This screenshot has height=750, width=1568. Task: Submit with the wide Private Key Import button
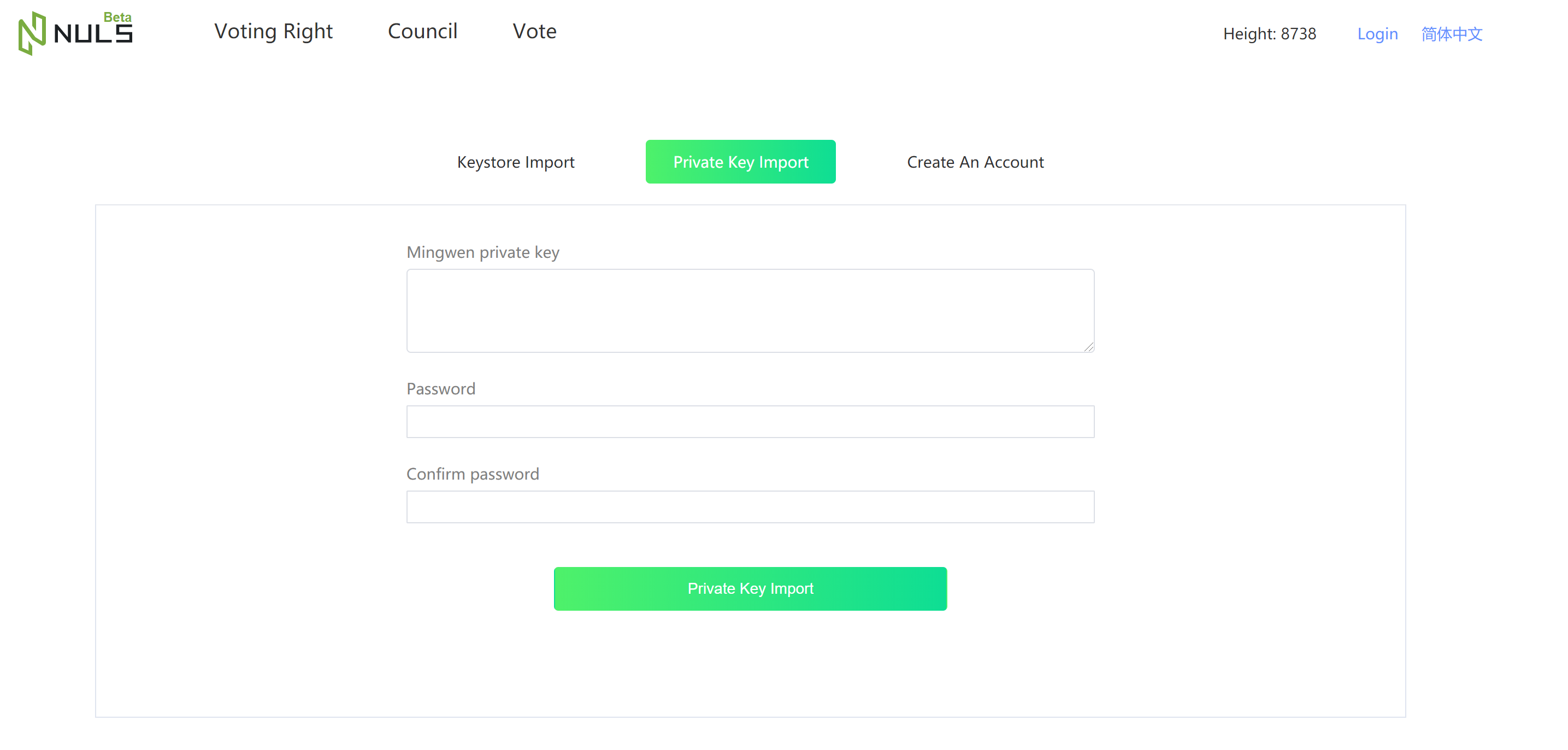pyautogui.click(x=751, y=589)
